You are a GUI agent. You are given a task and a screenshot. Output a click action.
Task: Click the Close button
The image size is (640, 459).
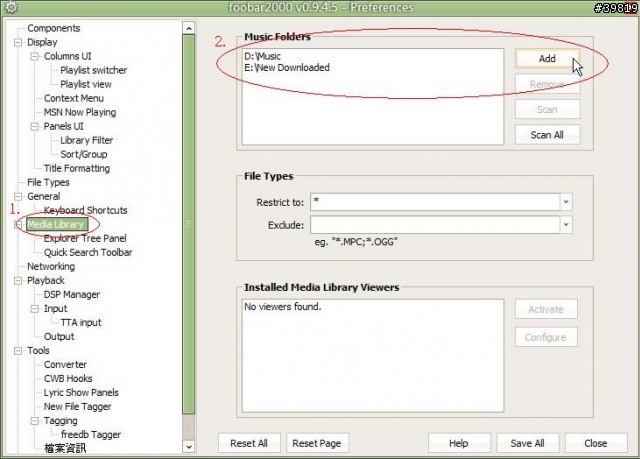point(596,443)
